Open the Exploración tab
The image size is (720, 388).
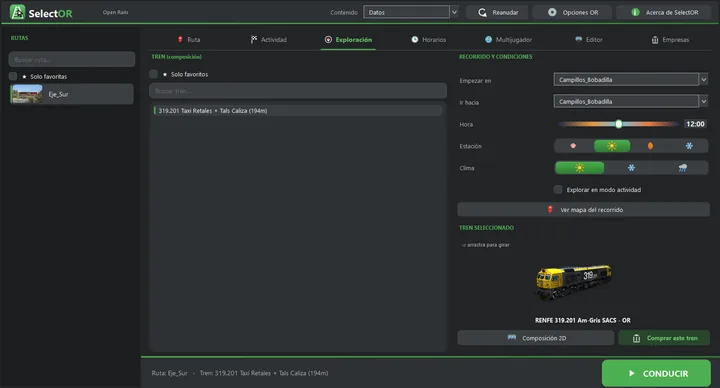[348, 40]
